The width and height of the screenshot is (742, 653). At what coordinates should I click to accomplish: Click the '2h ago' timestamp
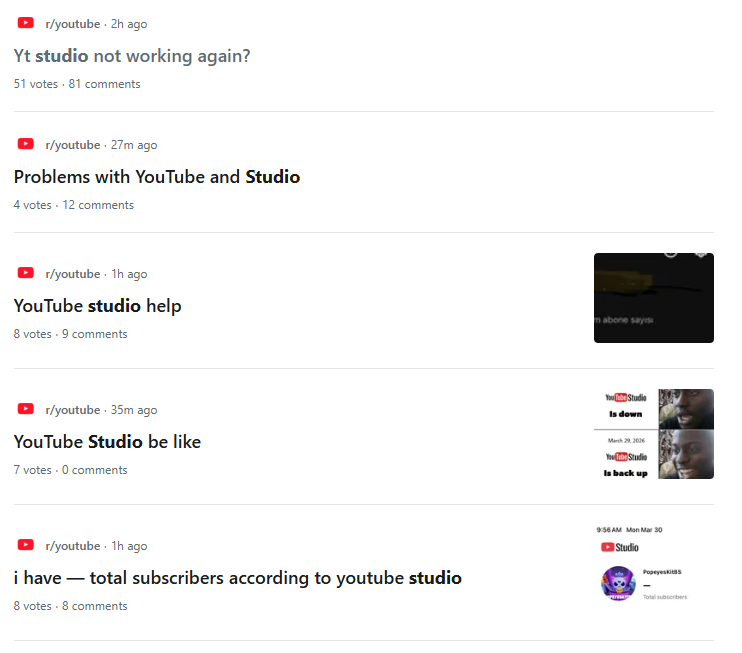point(129,24)
